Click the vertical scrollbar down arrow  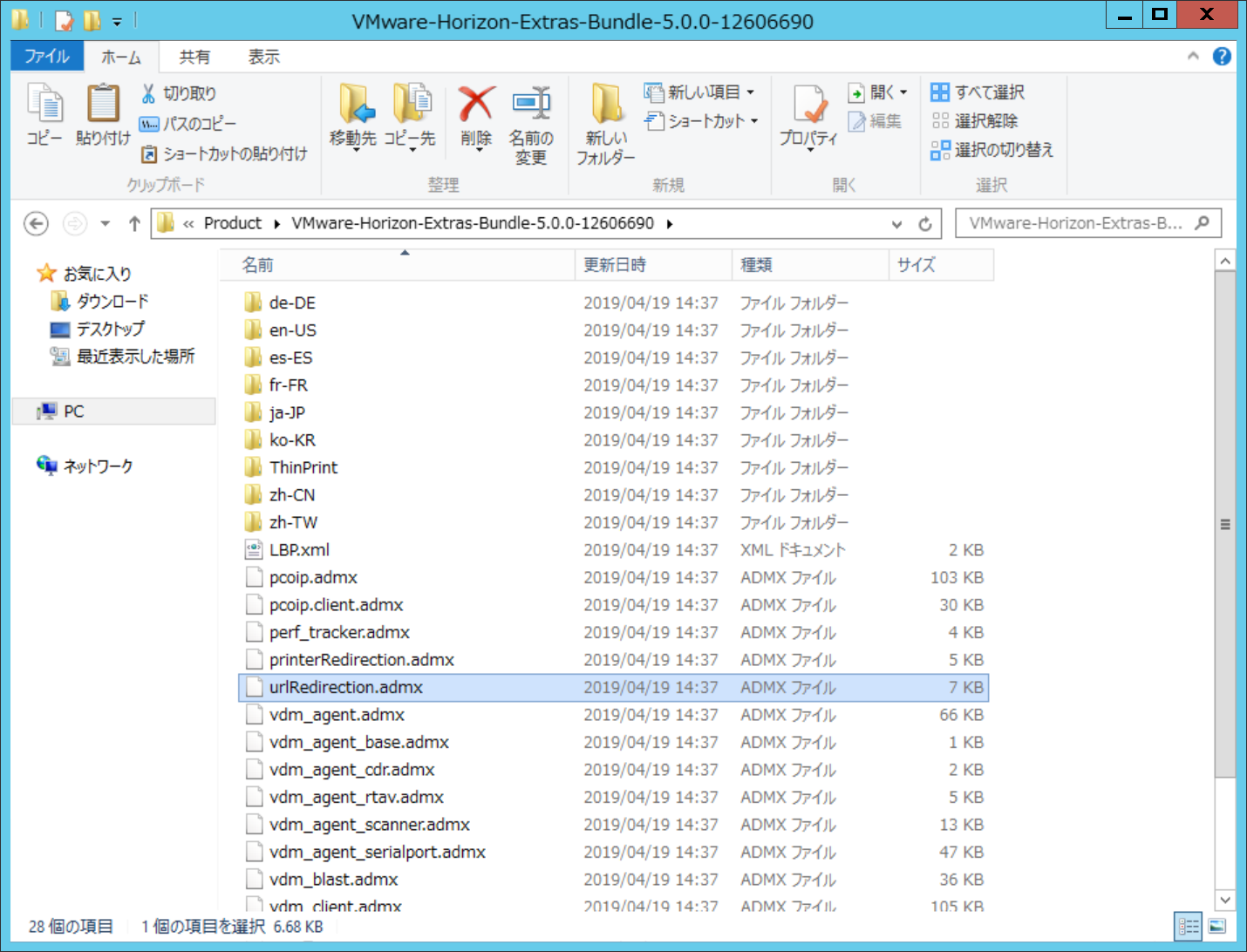(x=1224, y=900)
